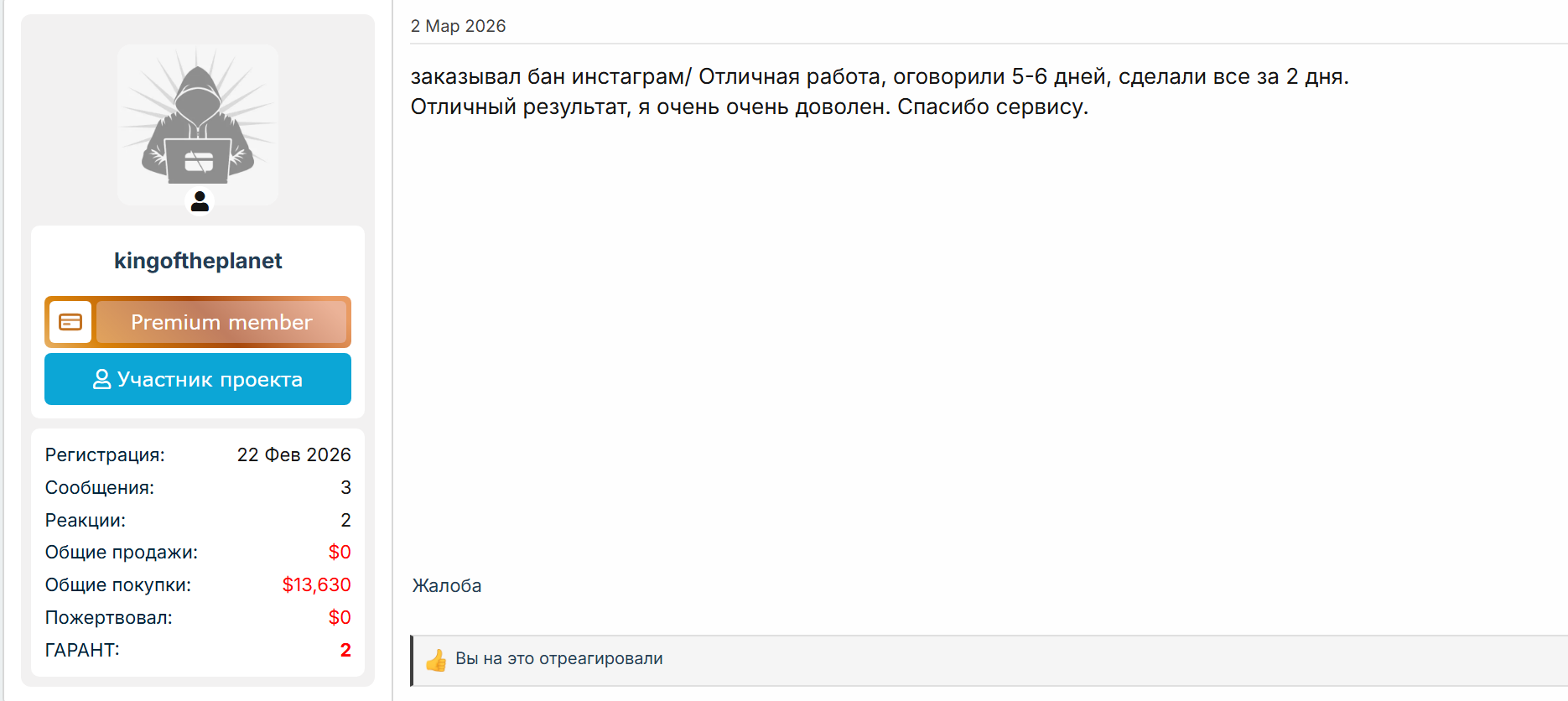Select the Premium member banner
1568x701 pixels.
(x=198, y=322)
